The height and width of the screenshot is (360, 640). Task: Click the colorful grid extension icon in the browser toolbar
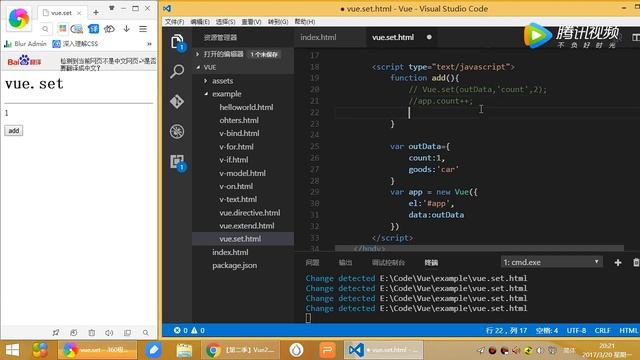(x=62, y=29)
